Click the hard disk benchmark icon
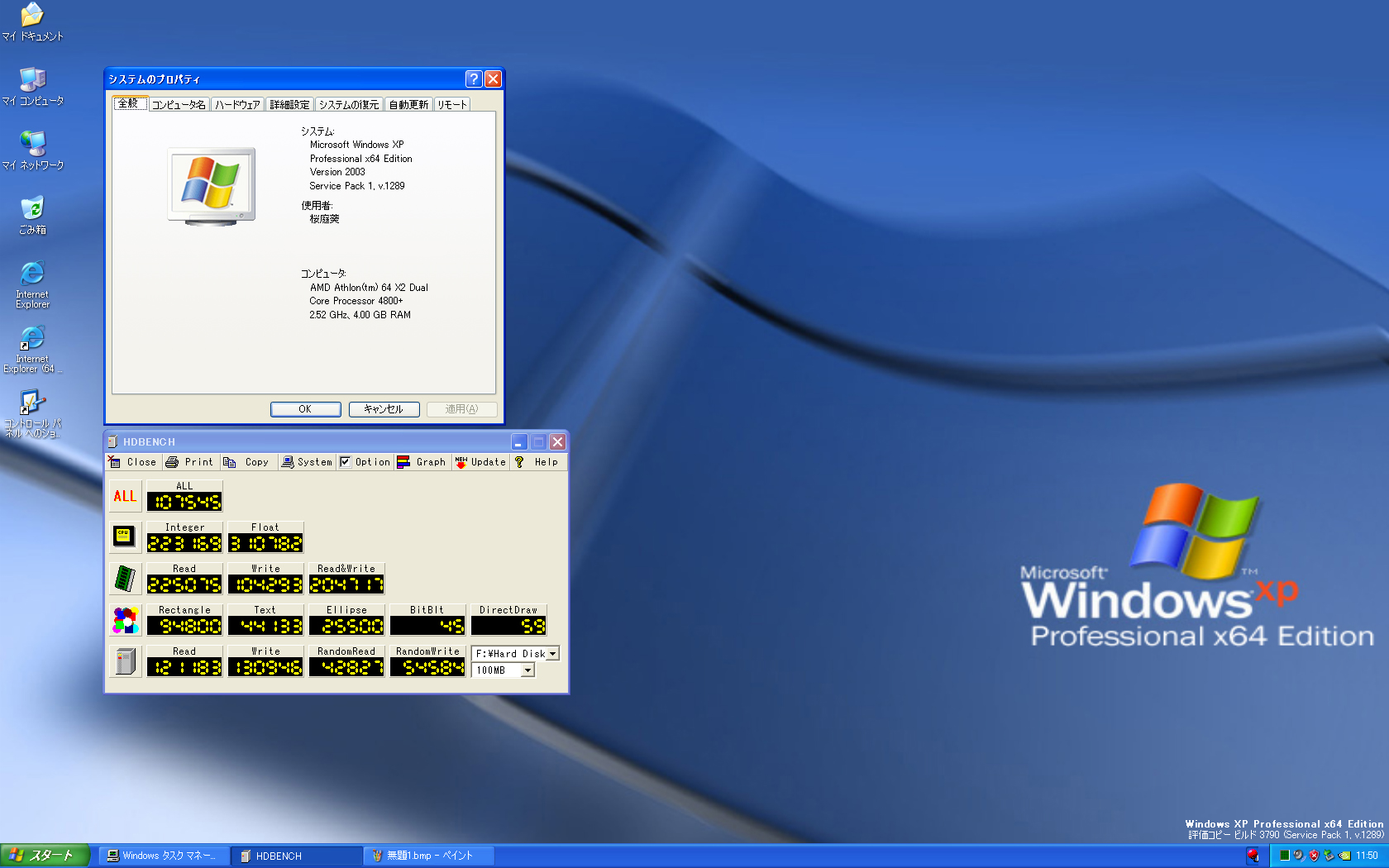This screenshot has height=868, width=1389. 125,661
